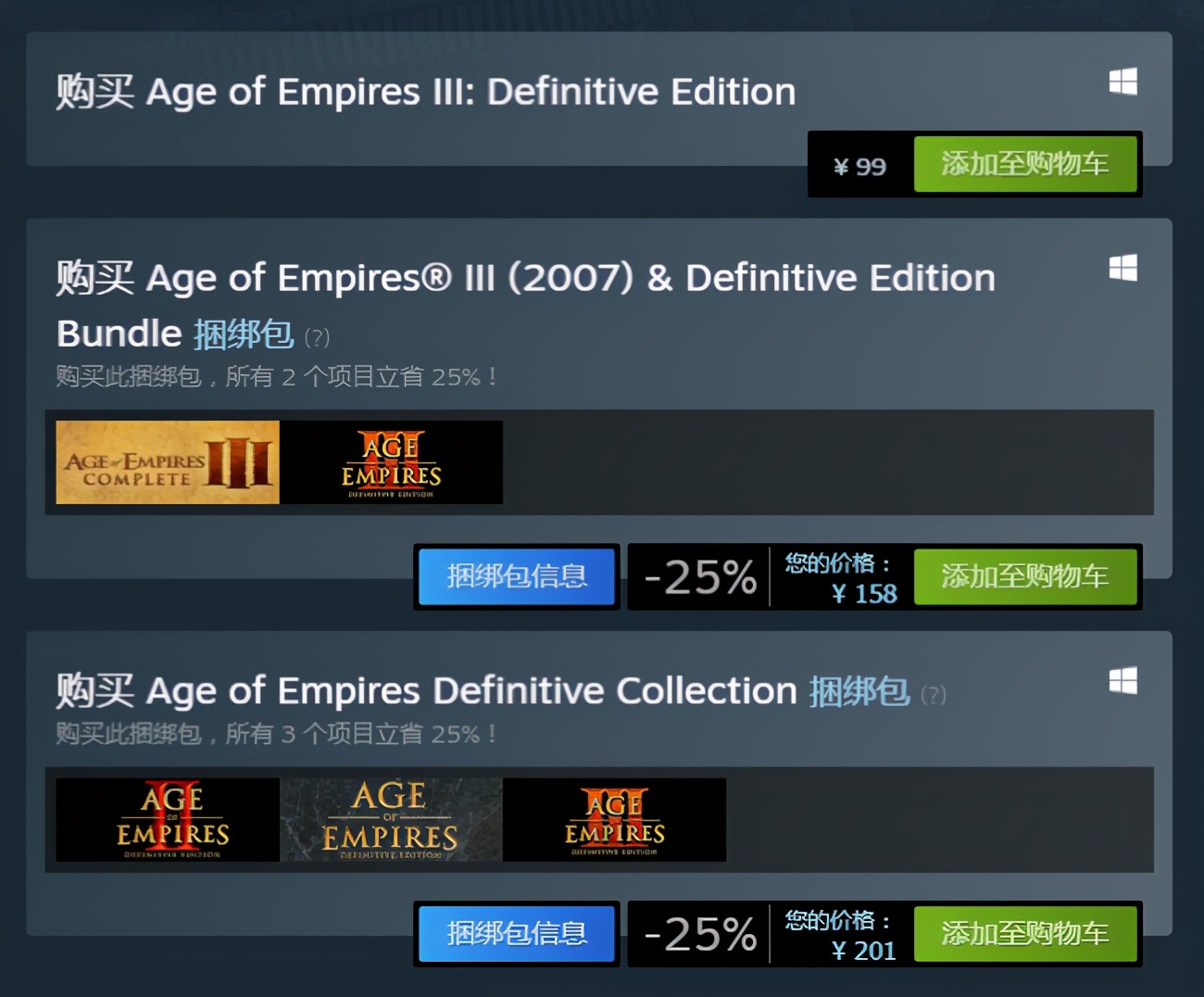Click Windows icon for Age of Empires III: Definitive Edition
This screenshot has height=997, width=1204.
coord(1122,82)
